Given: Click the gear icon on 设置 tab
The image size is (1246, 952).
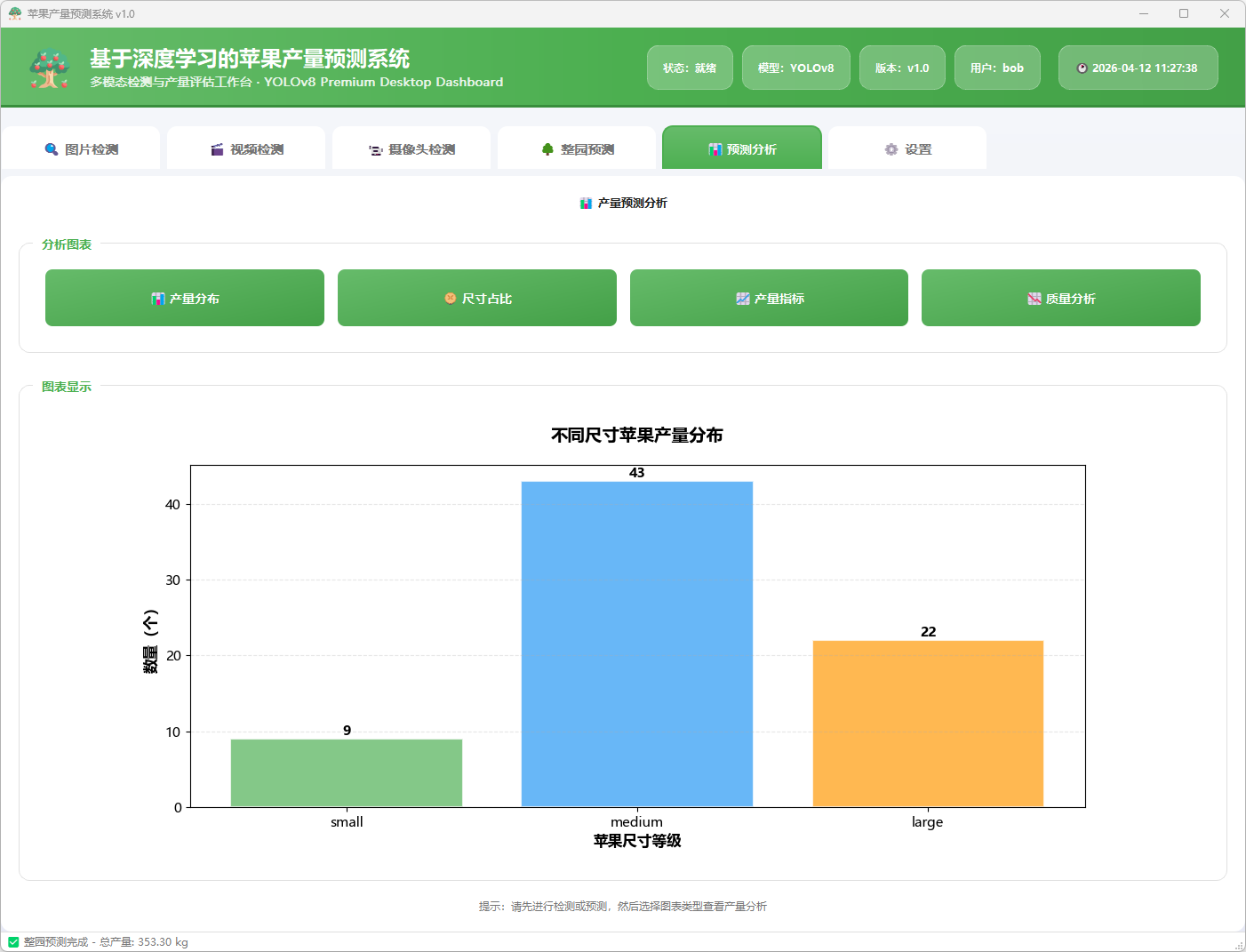Looking at the screenshot, I should coord(891,149).
